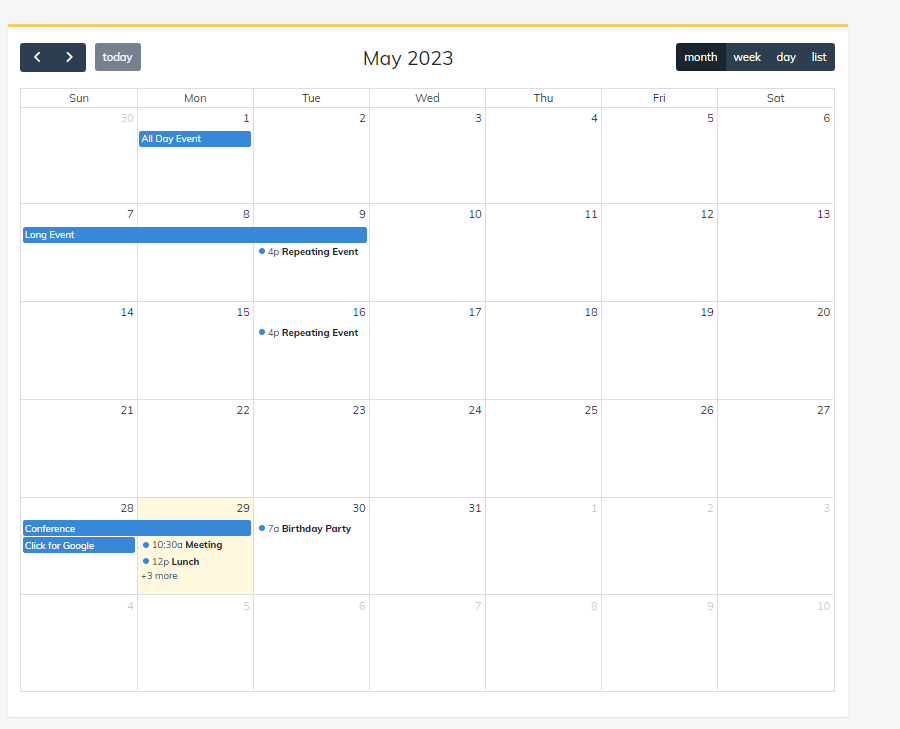Image resolution: width=900 pixels, height=729 pixels.
Task: Select day number 12
Action: (707, 214)
